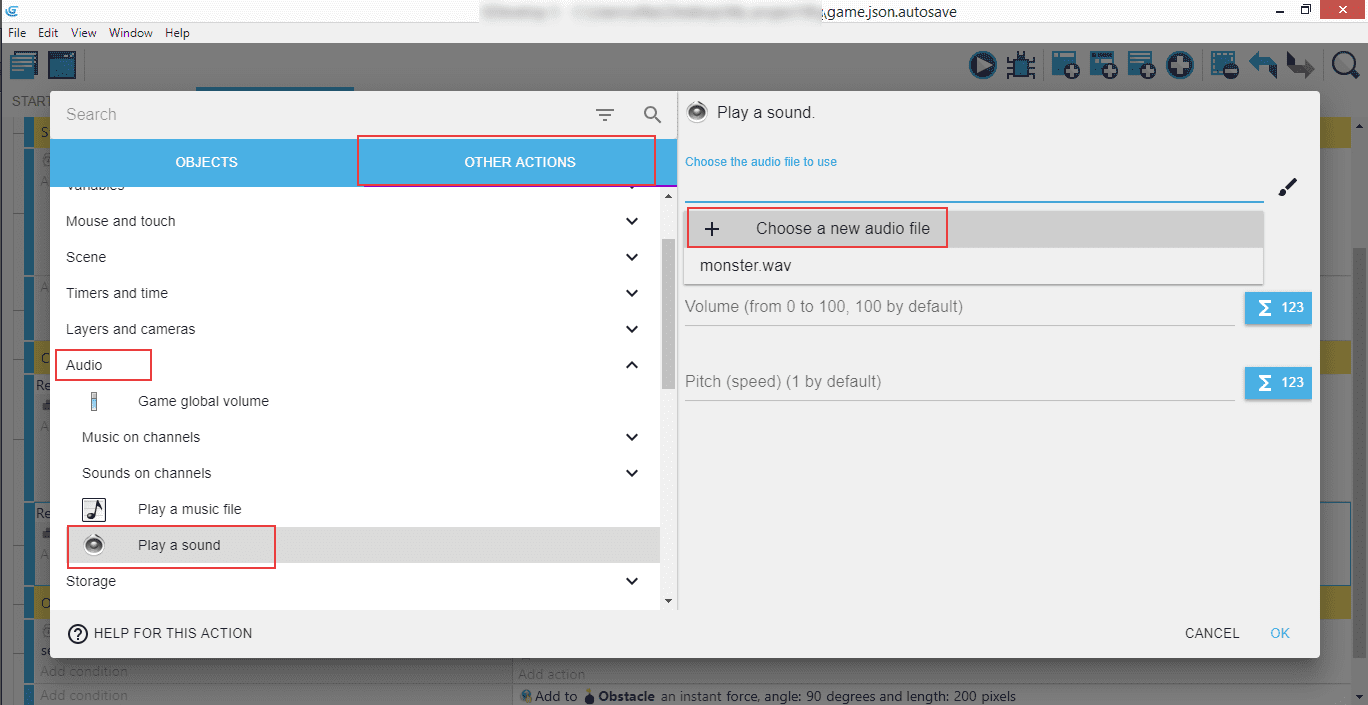Image resolution: width=1368 pixels, height=705 pixels.
Task: Click the undo arrow in the toolbar
Action: [1263, 66]
